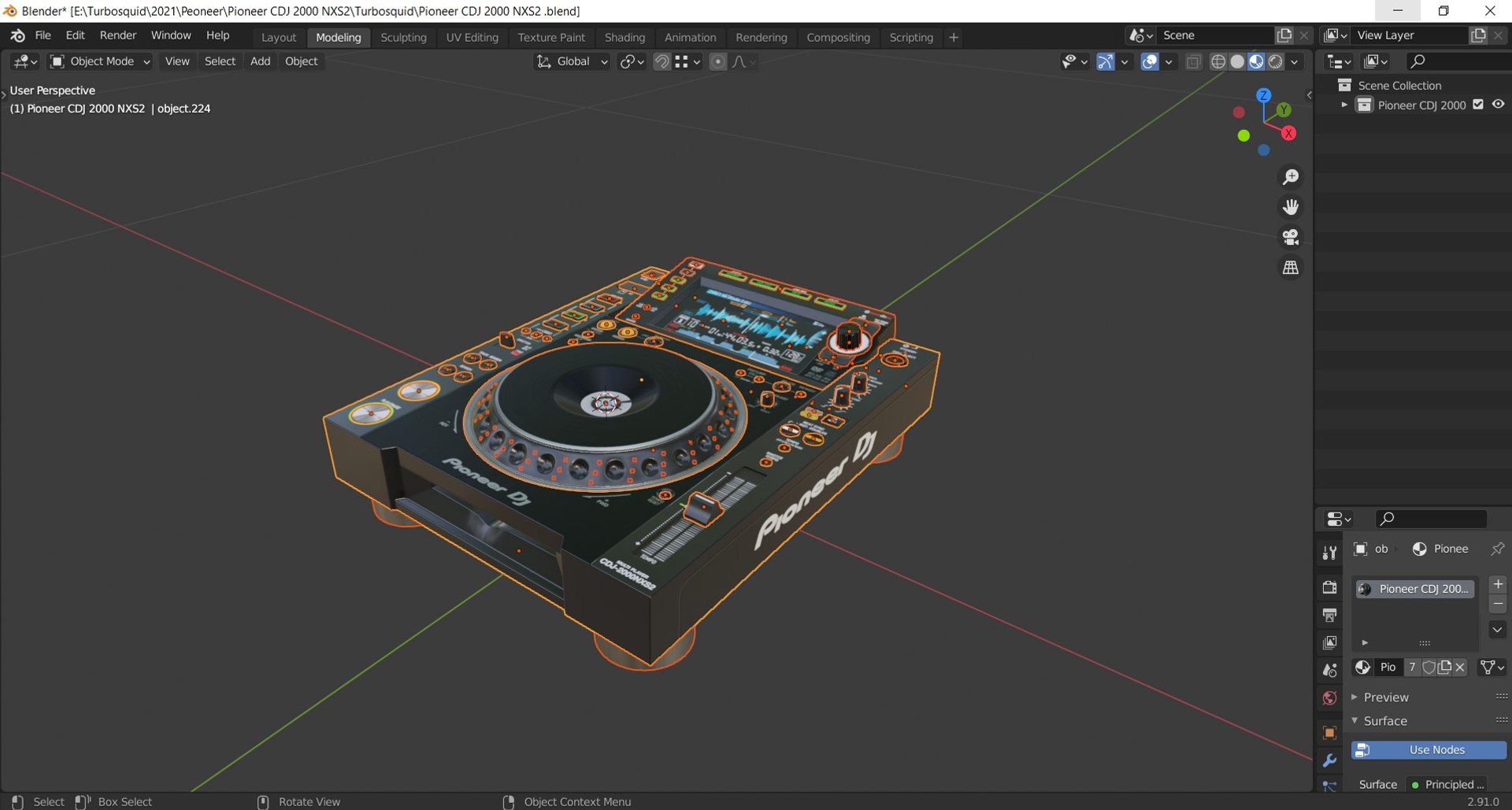The height and width of the screenshot is (810, 1512).
Task: Toggle visibility eye of Pioneer CDJ 2000 collection
Action: click(1498, 105)
